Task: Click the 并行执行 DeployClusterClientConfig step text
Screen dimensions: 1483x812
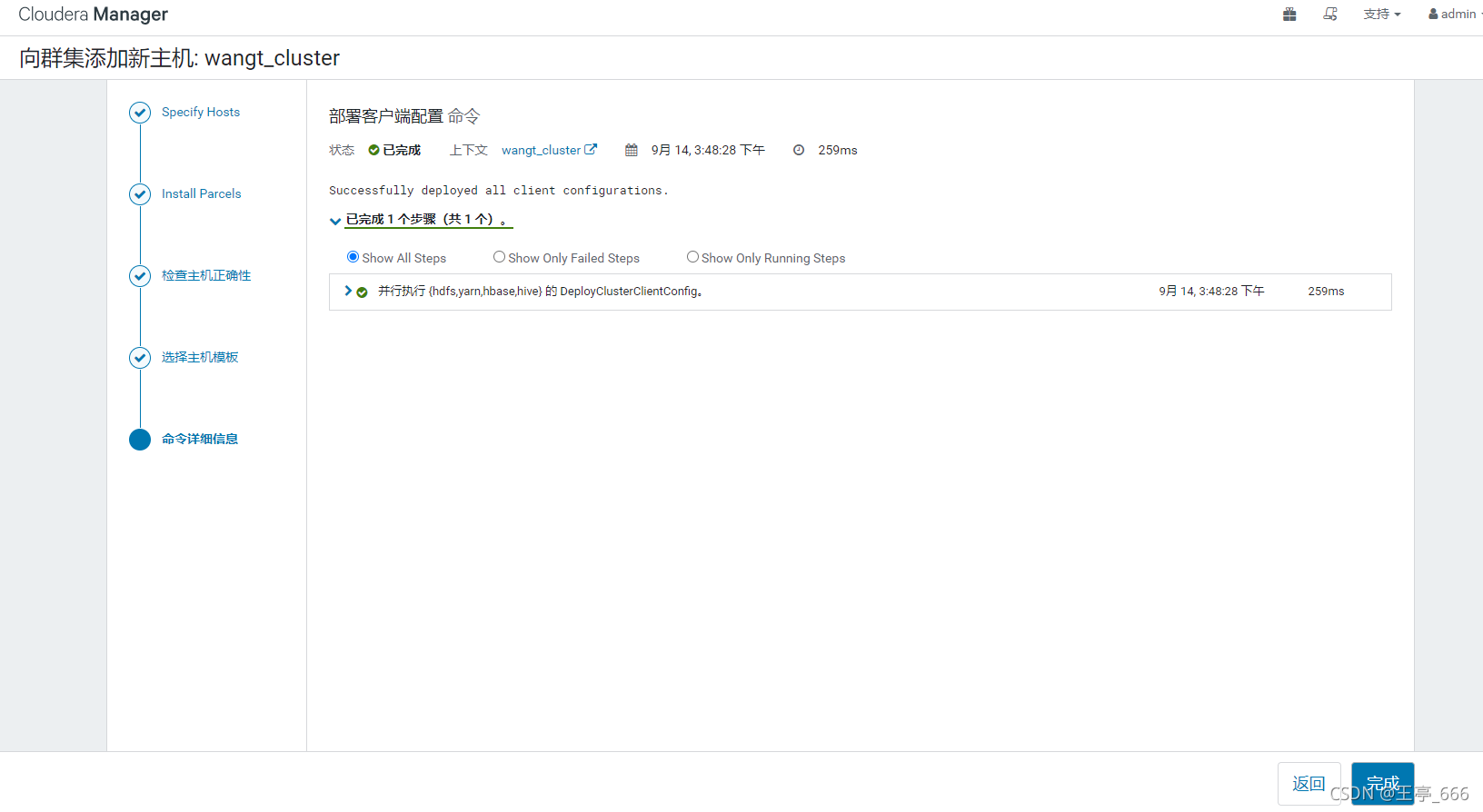Action: tap(541, 292)
